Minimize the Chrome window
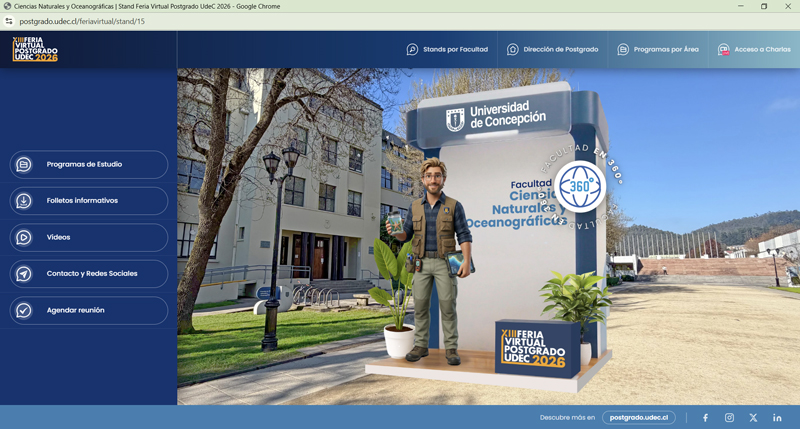 click(740, 6)
